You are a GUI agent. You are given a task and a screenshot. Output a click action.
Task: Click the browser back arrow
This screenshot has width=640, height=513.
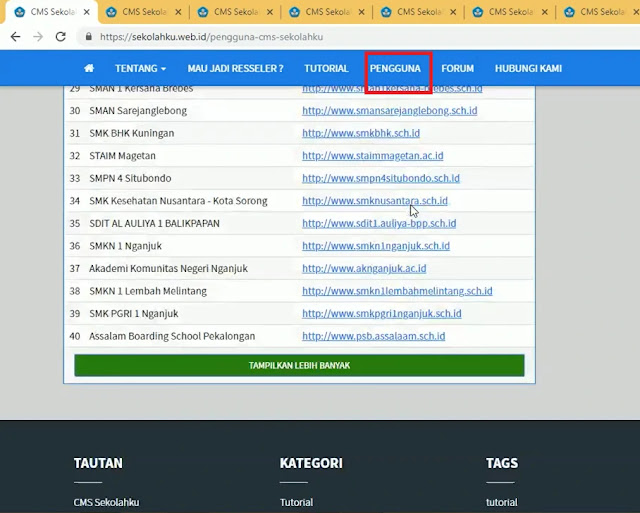[16, 37]
